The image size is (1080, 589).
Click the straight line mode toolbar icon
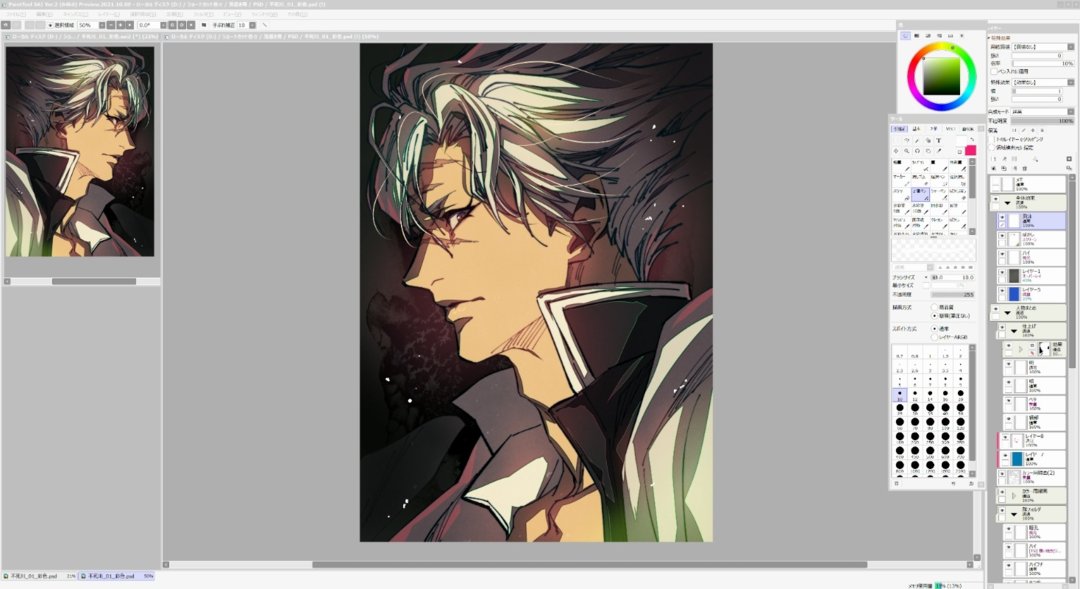pyautogui.click(x=264, y=25)
